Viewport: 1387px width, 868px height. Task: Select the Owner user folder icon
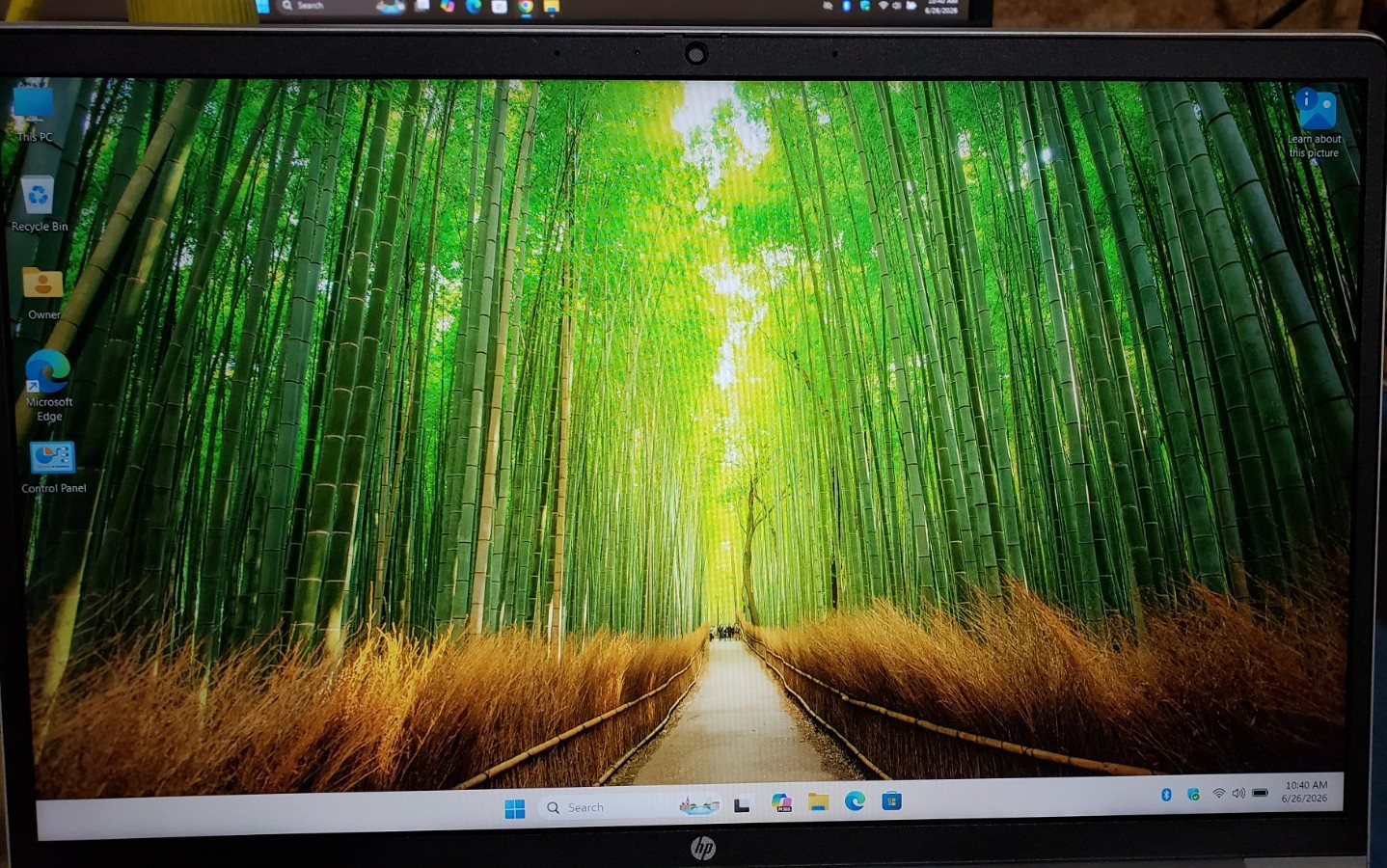[x=43, y=291]
